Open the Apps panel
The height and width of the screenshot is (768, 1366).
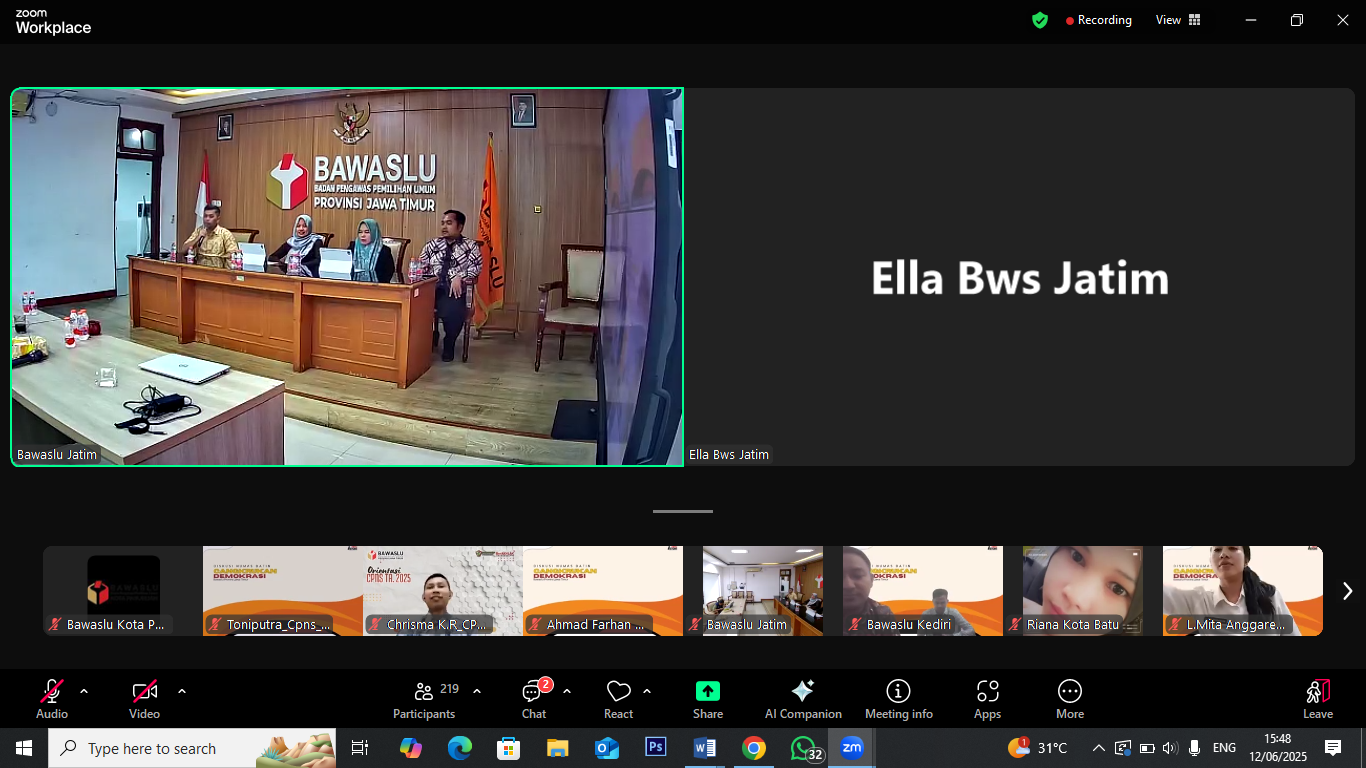tap(988, 698)
